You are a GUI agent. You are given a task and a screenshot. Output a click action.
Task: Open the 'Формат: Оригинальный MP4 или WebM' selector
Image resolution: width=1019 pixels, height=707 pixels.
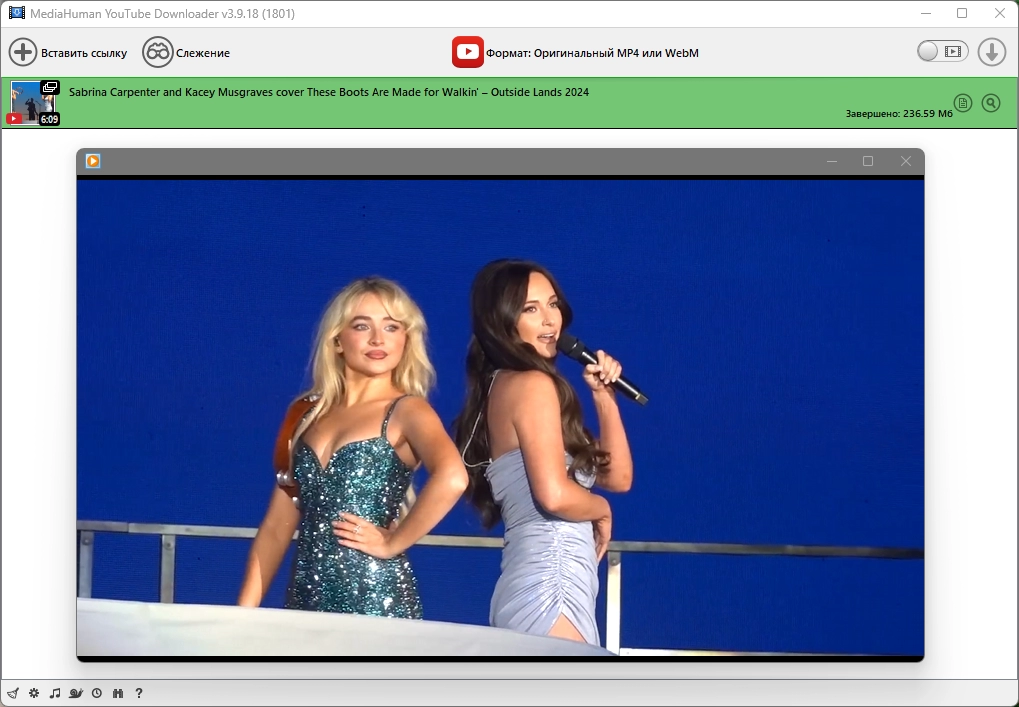(x=592, y=53)
